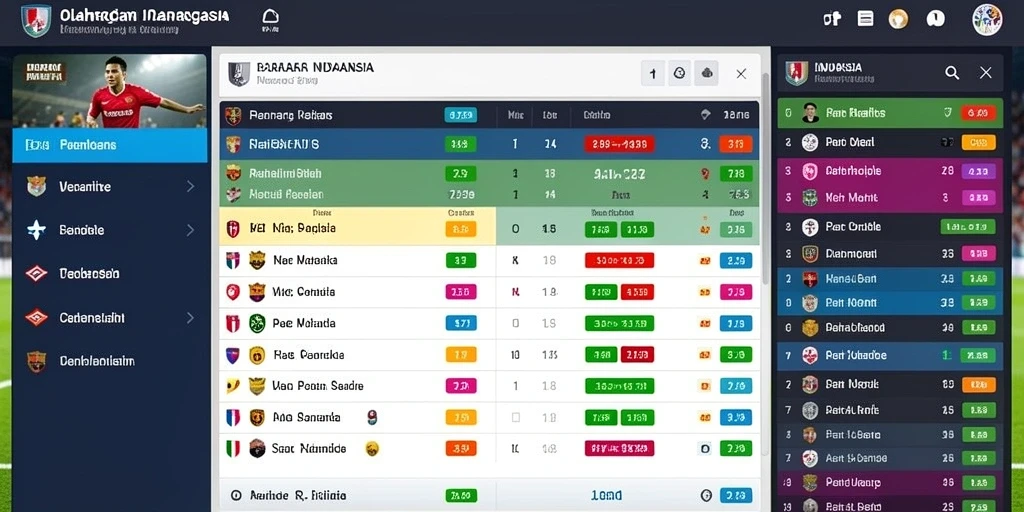This screenshot has height=512, width=1024.
Task: Select the NaiBNEAD'S row in the center table
Action: (x=489, y=144)
